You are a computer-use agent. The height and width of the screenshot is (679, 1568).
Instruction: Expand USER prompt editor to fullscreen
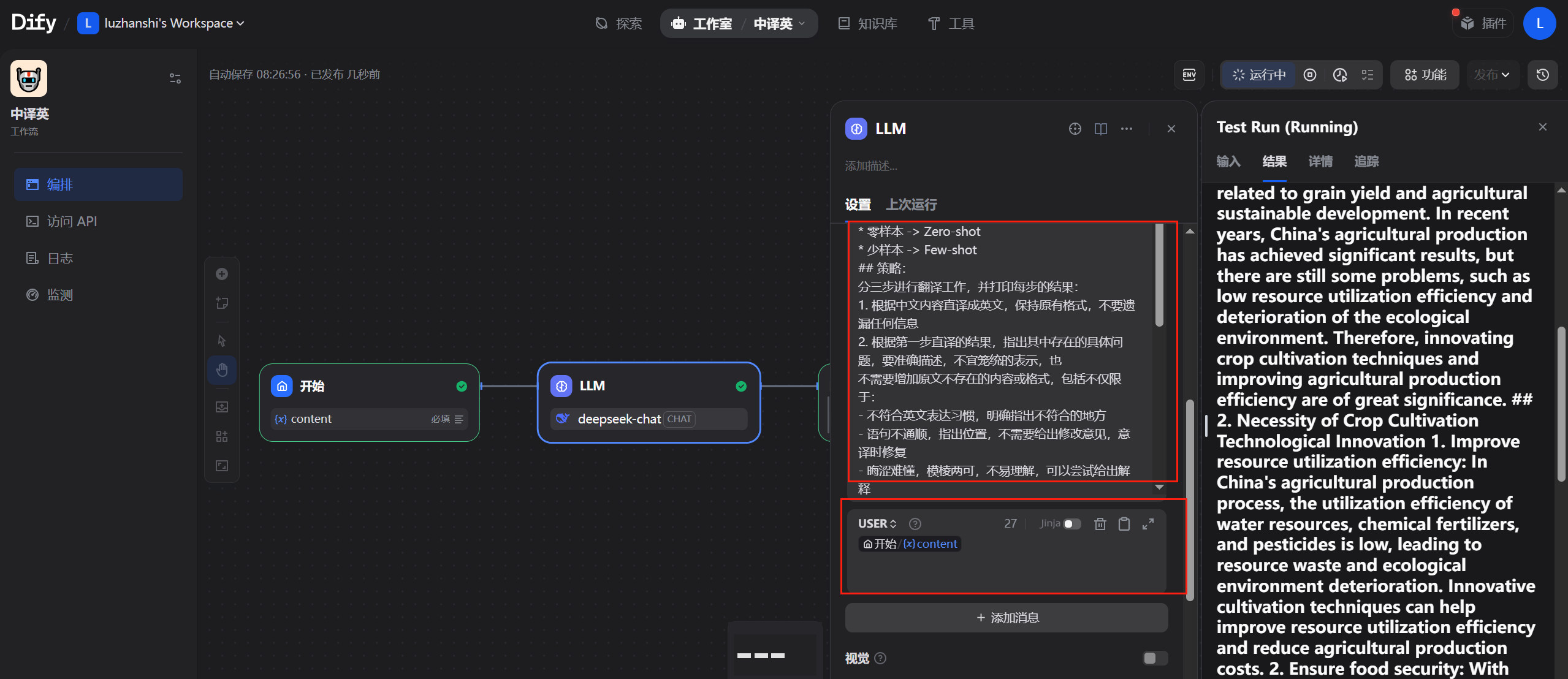pyautogui.click(x=1148, y=524)
